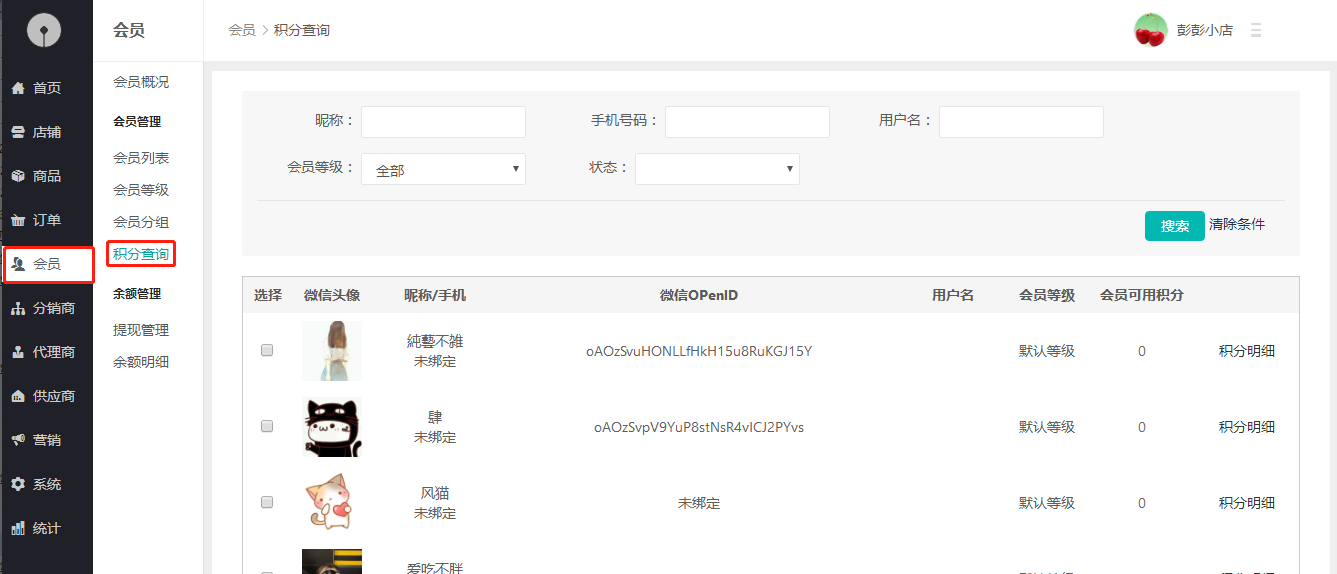1337x574 pixels.
Task: Click the 首页 home icon in sidebar
Action: [x=18, y=88]
